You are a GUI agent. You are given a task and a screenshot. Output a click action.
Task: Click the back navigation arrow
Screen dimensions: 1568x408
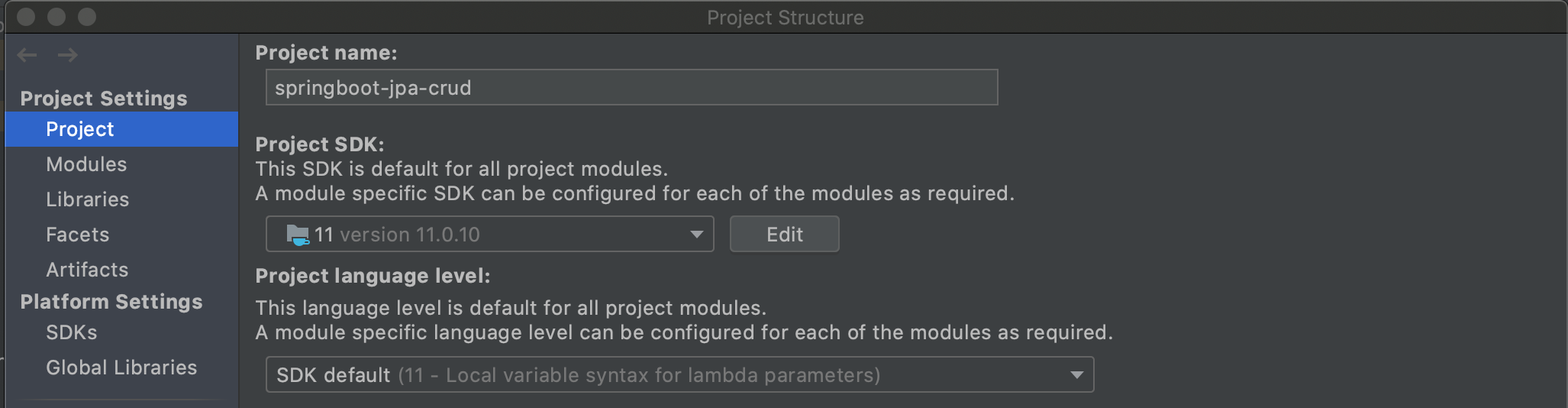[x=27, y=55]
